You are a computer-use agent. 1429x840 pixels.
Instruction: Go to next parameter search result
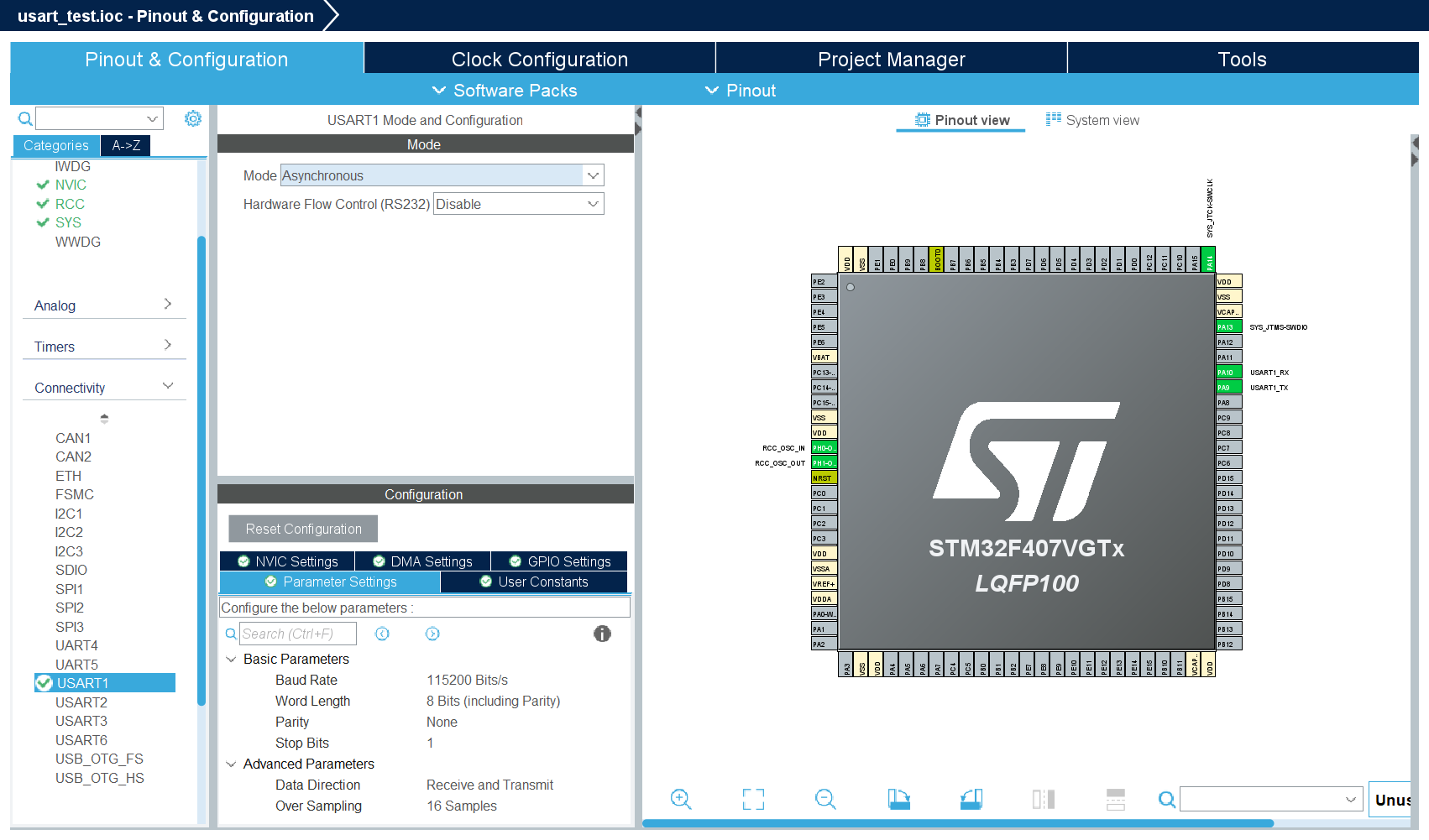432,634
